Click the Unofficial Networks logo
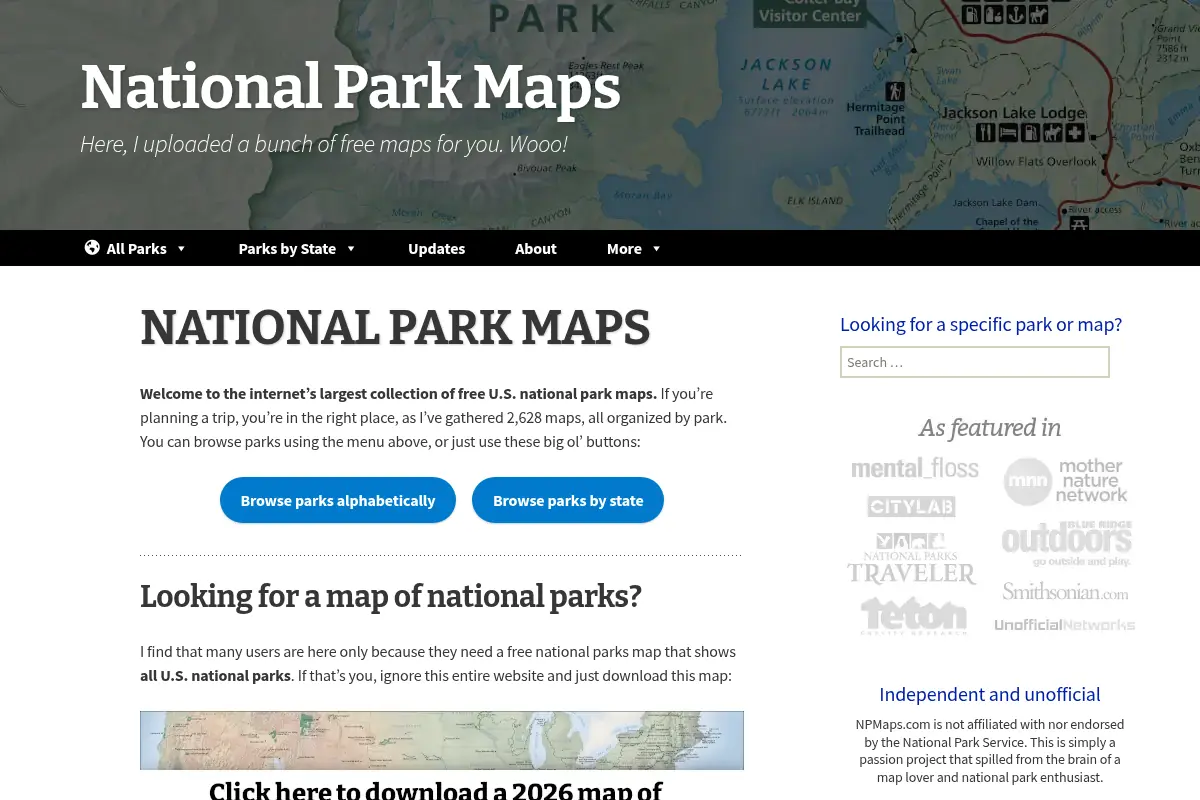 [x=1065, y=625]
